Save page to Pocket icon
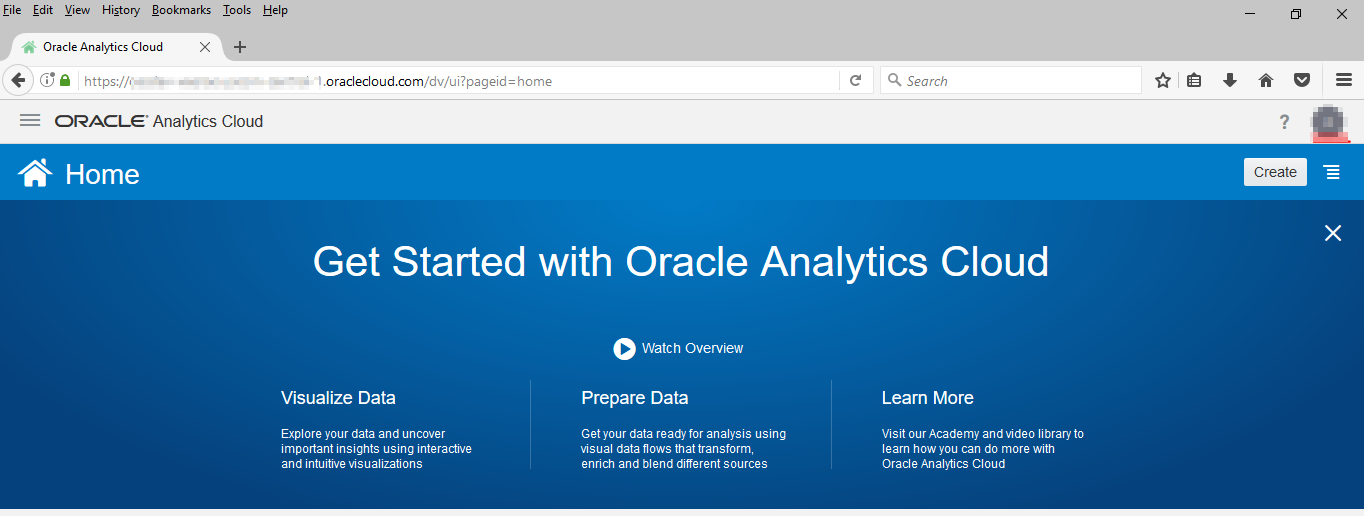Viewport: 1364px width, 516px height. pyautogui.click(x=1301, y=81)
